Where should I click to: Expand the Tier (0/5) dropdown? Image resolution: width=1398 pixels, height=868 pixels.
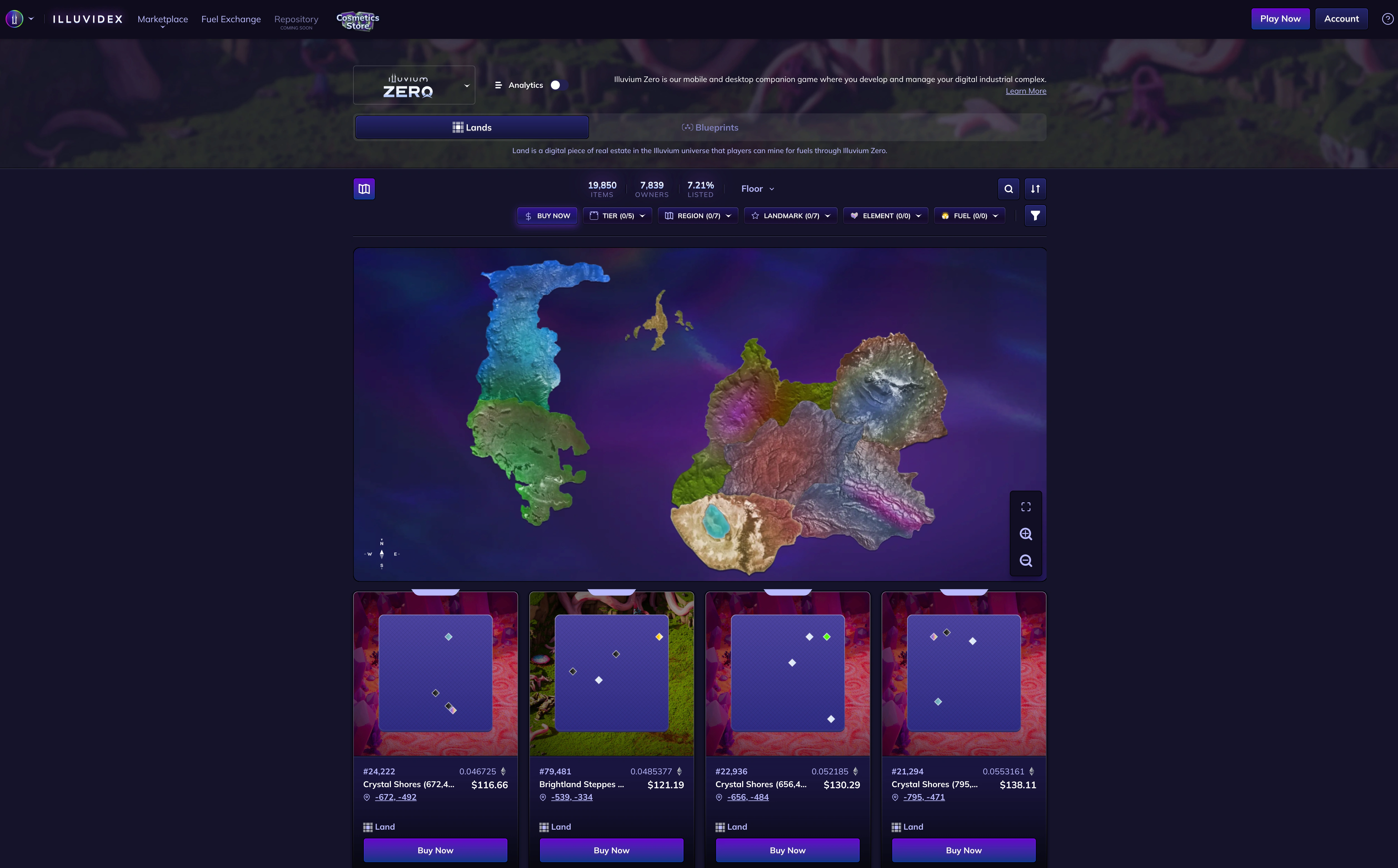617,216
